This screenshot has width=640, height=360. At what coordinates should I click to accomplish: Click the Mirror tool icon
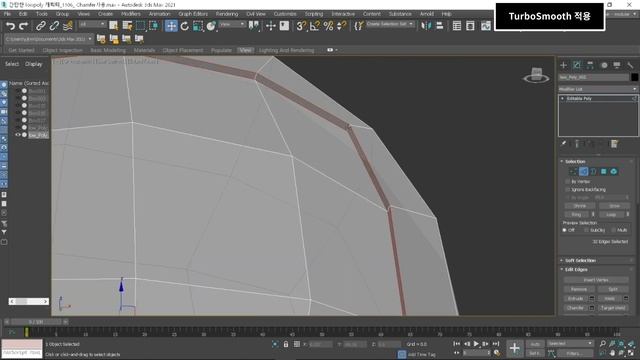coord(426,26)
